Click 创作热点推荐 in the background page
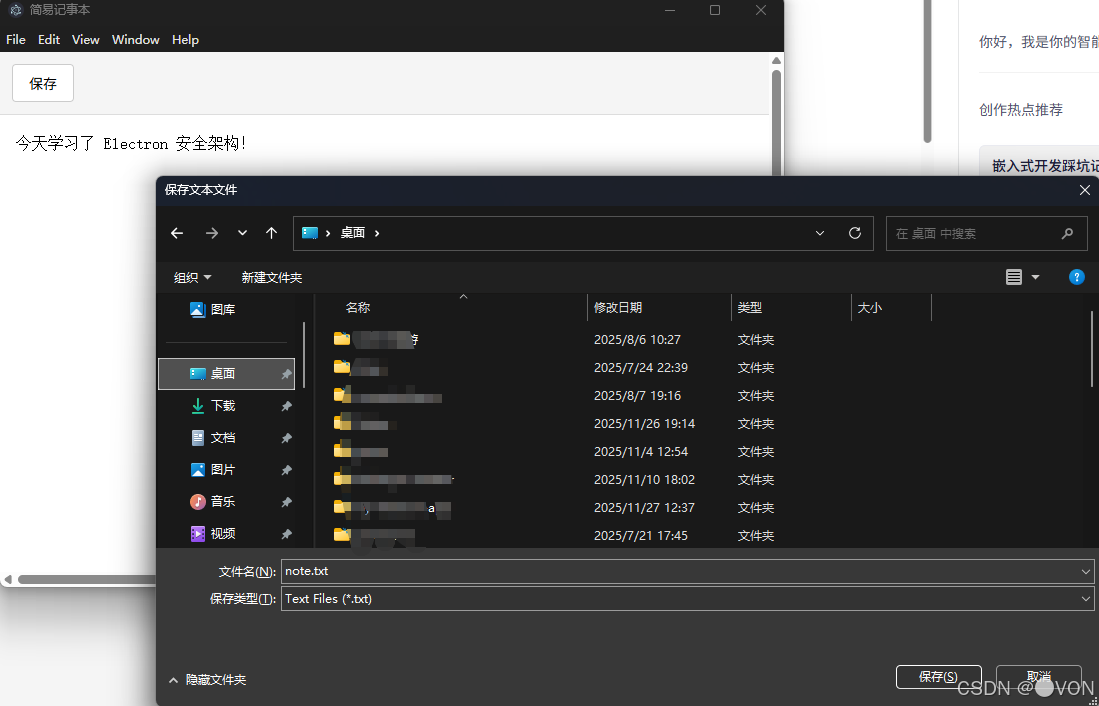The image size is (1099, 706). [1020, 109]
